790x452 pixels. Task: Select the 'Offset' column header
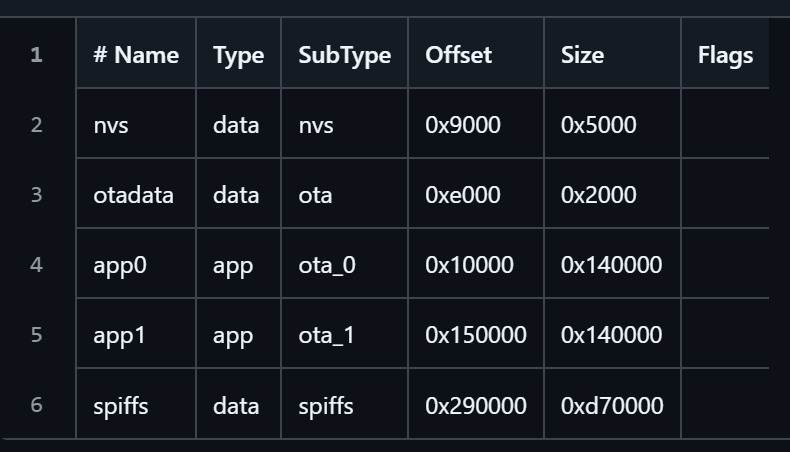point(459,54)
